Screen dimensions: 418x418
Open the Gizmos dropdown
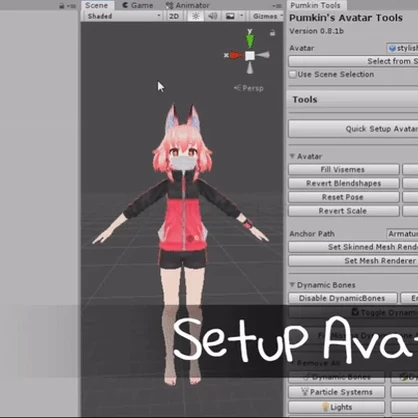267,16
